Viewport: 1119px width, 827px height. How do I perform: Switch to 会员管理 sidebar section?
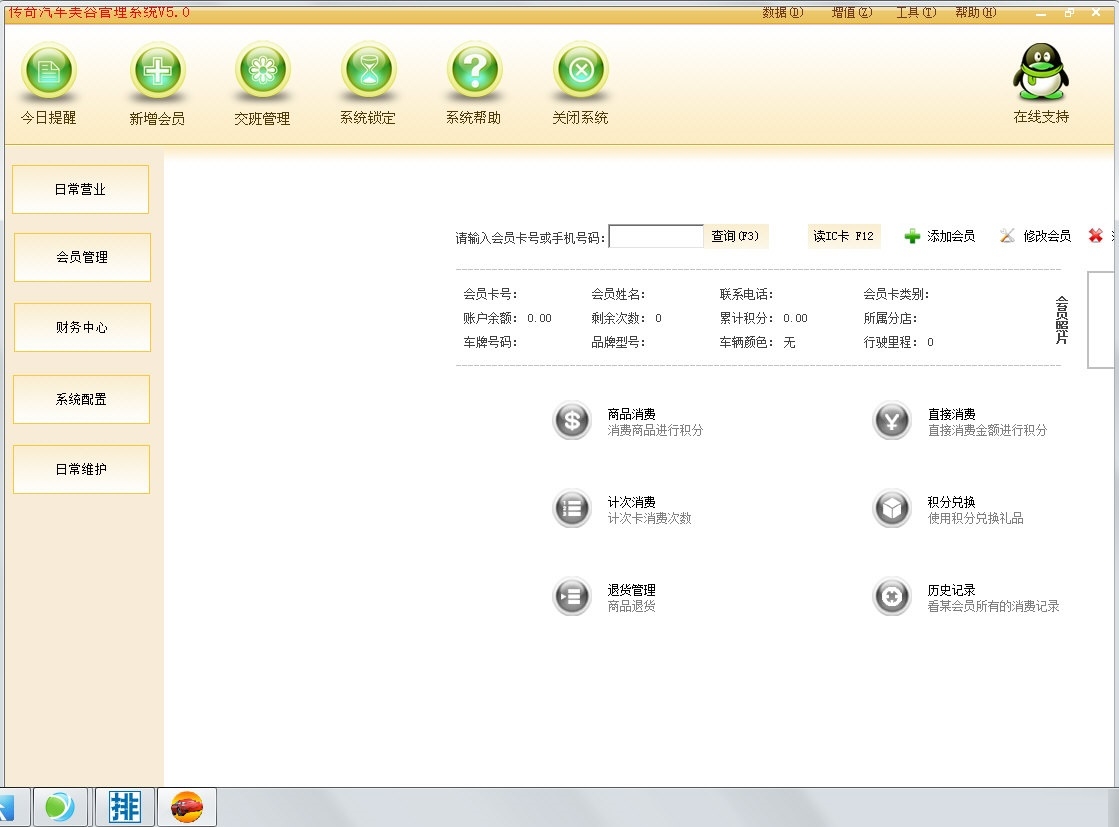[x=82, y=257]
